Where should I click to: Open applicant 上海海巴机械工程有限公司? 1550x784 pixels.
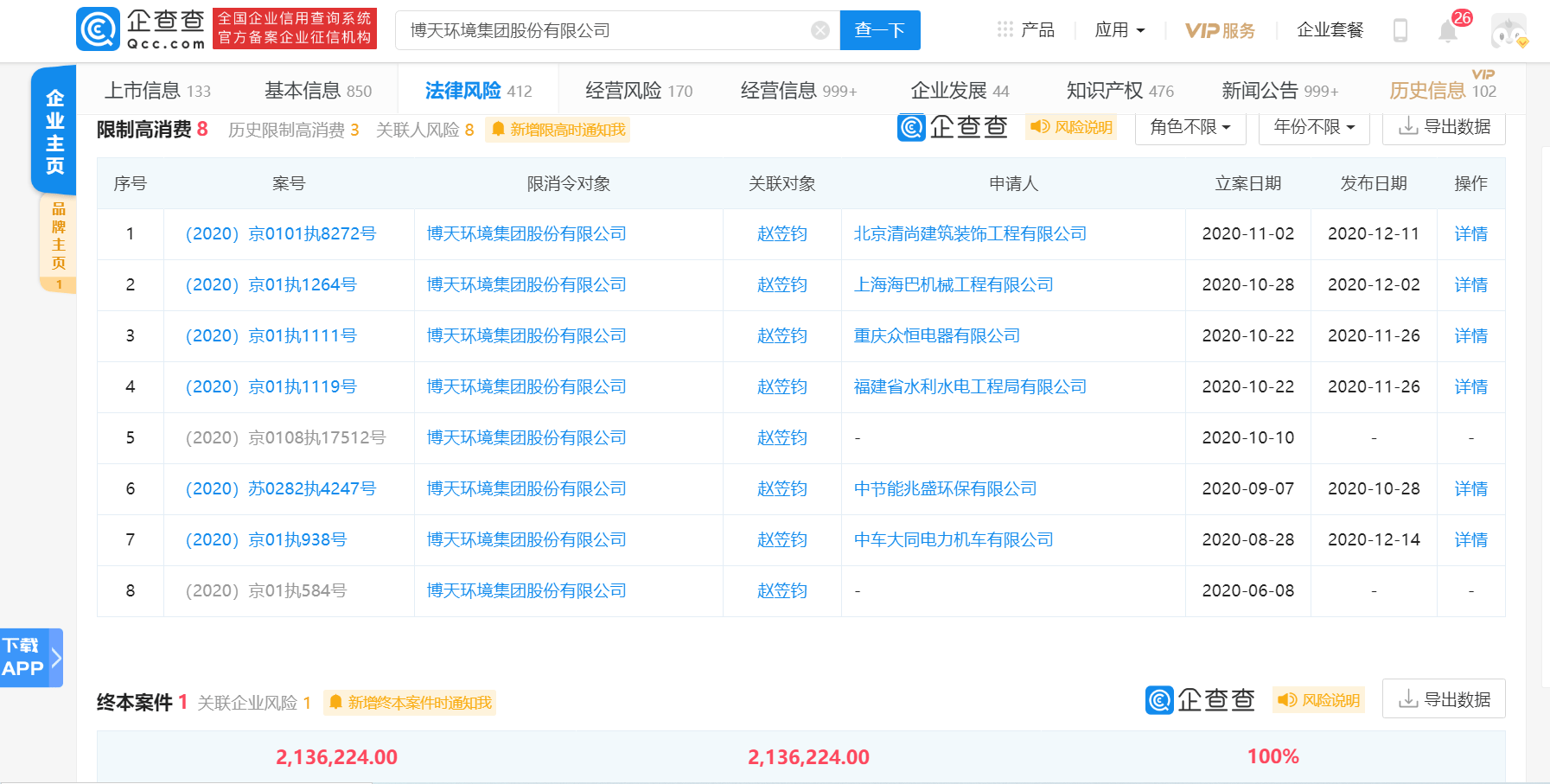(954, 285)
